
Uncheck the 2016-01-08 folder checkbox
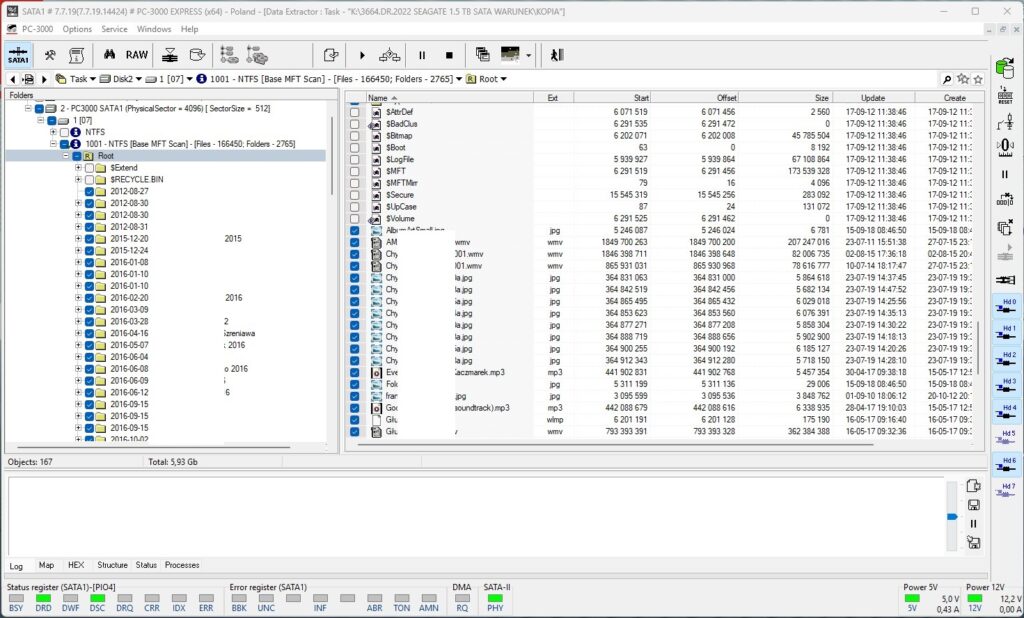click(x=89, y=263)
